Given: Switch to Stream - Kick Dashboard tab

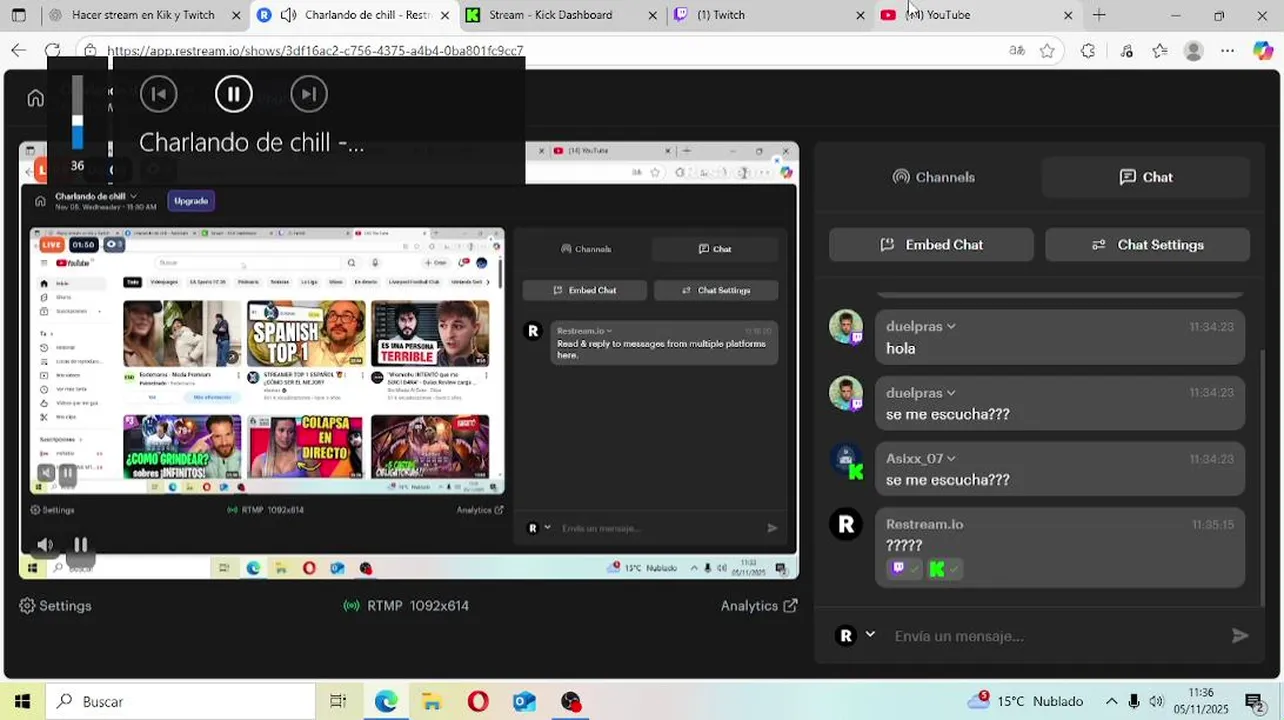Looking at the screenshot, I should [x=550, y=15].
